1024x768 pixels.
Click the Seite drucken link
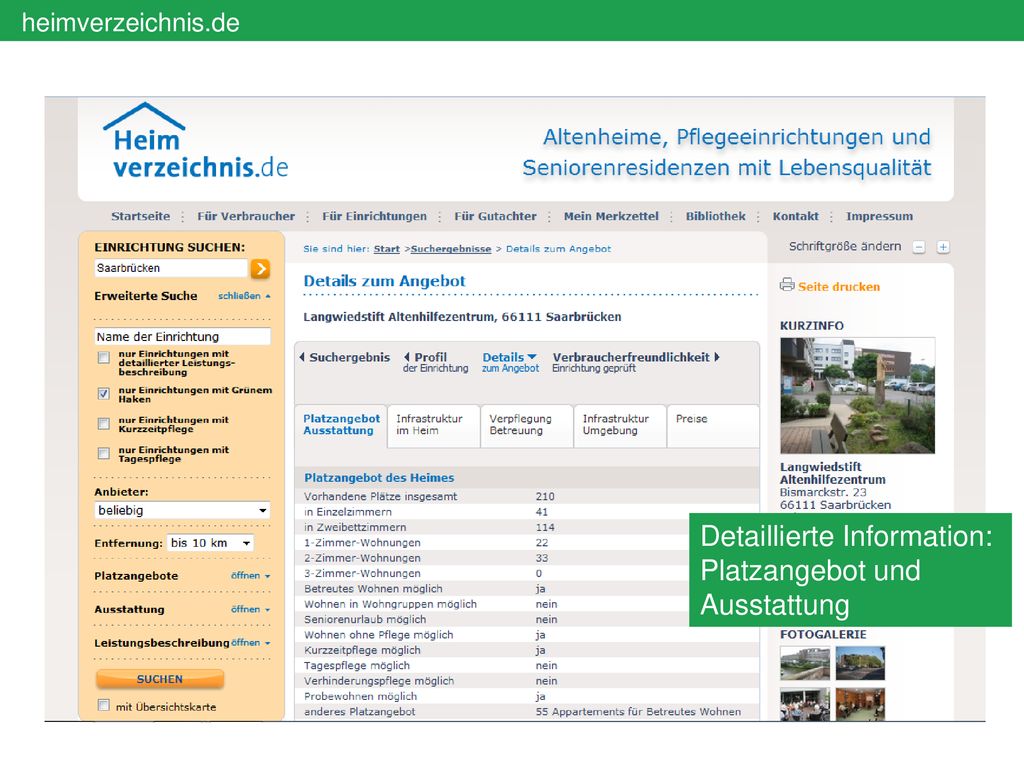point(839,287)
